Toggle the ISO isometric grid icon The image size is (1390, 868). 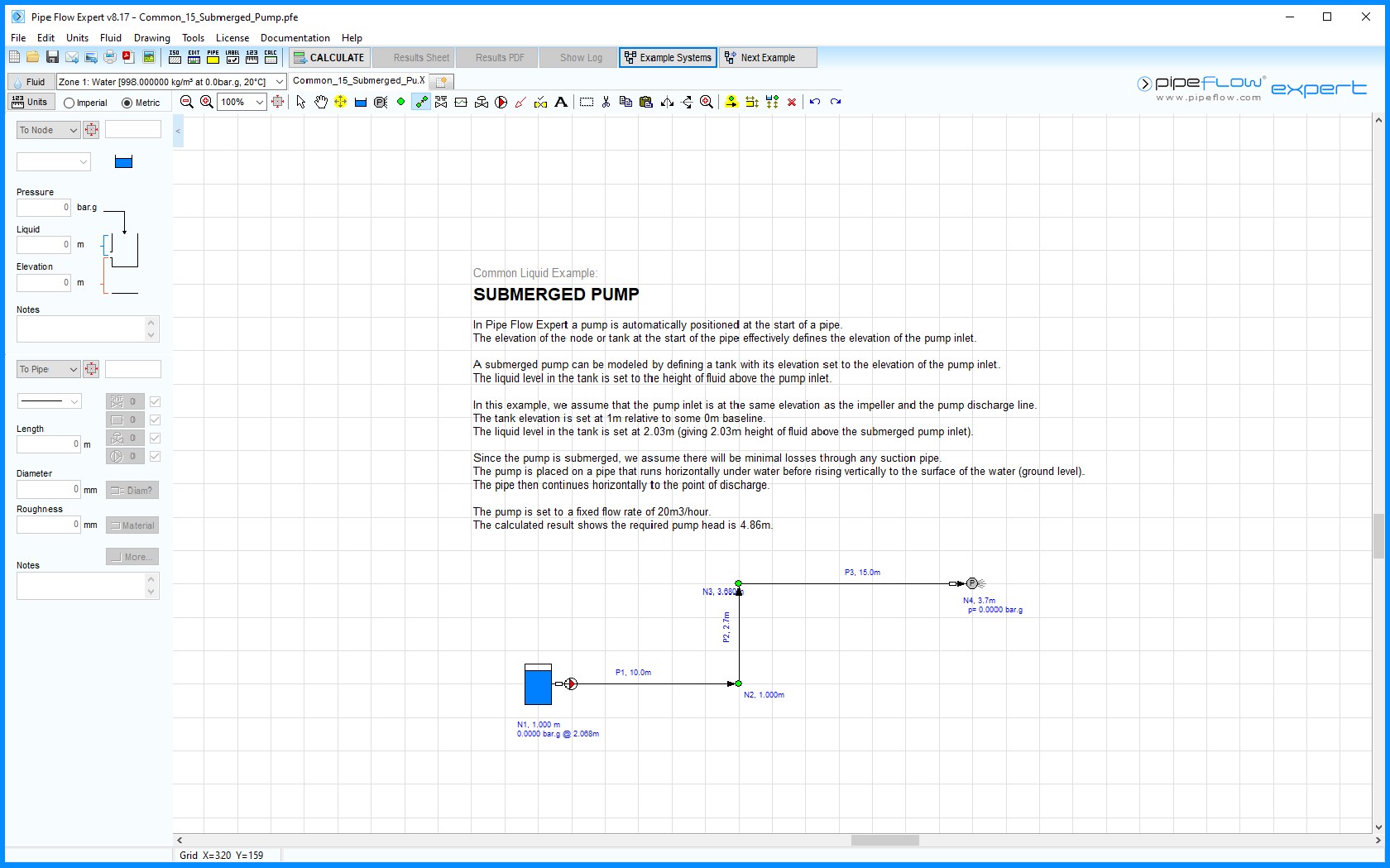175,57
